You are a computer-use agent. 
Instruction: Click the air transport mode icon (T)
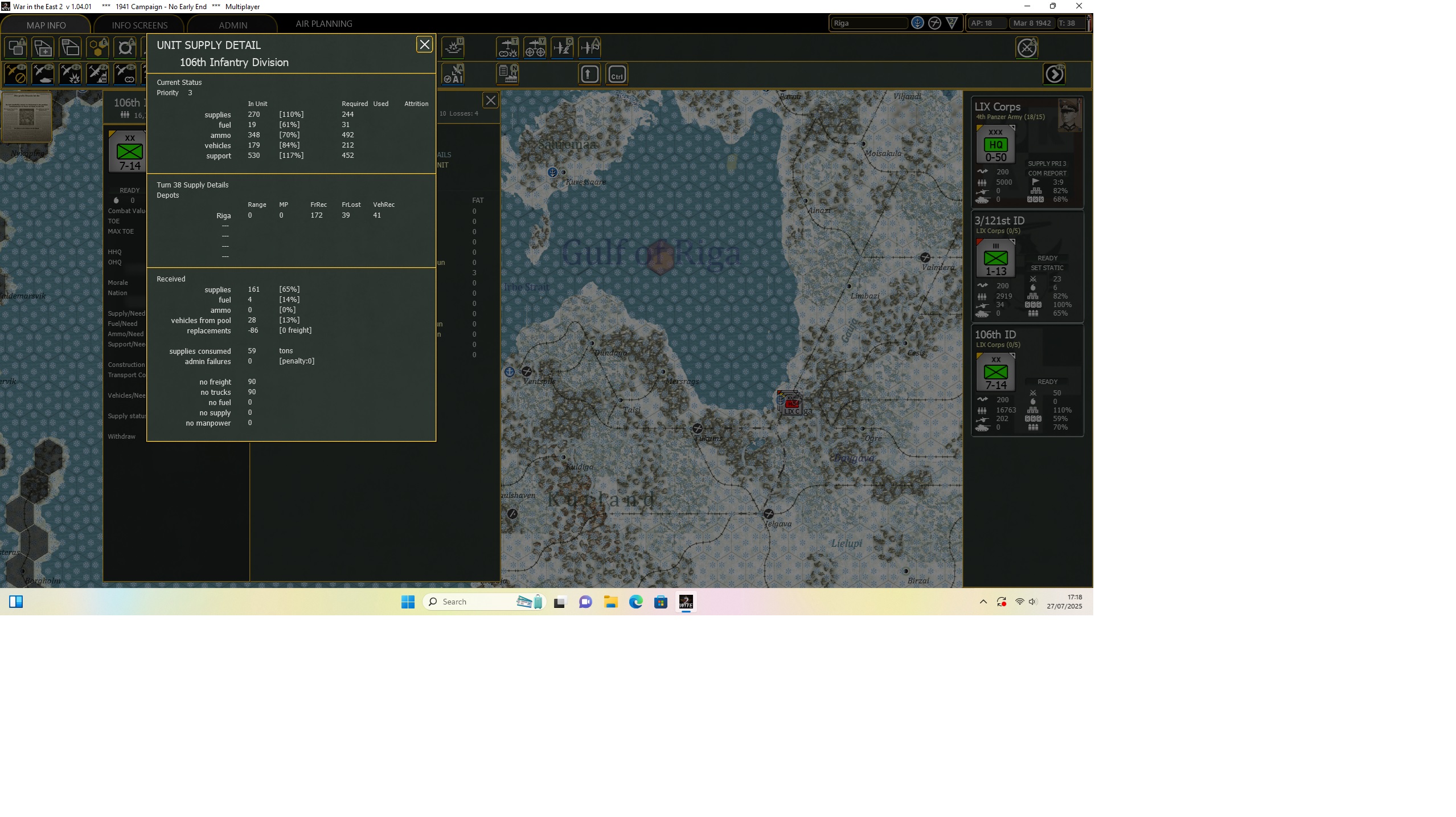pyautogui.click(x=507, y=47)
